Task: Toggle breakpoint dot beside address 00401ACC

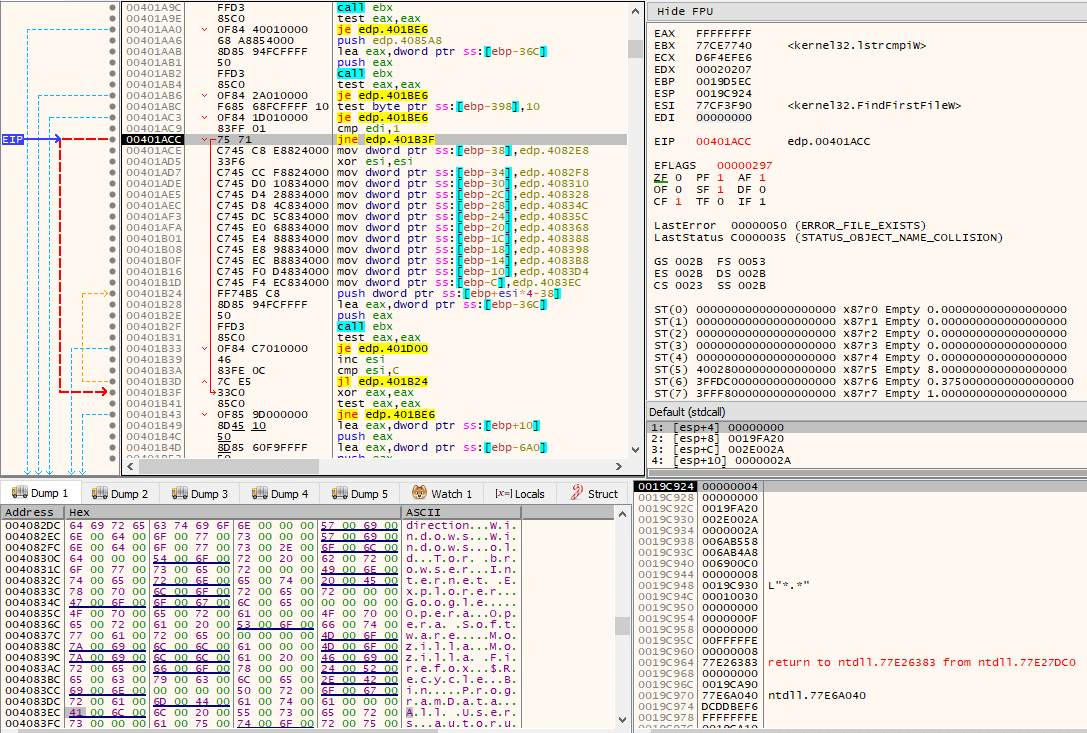Action: (x=113, y=139)
